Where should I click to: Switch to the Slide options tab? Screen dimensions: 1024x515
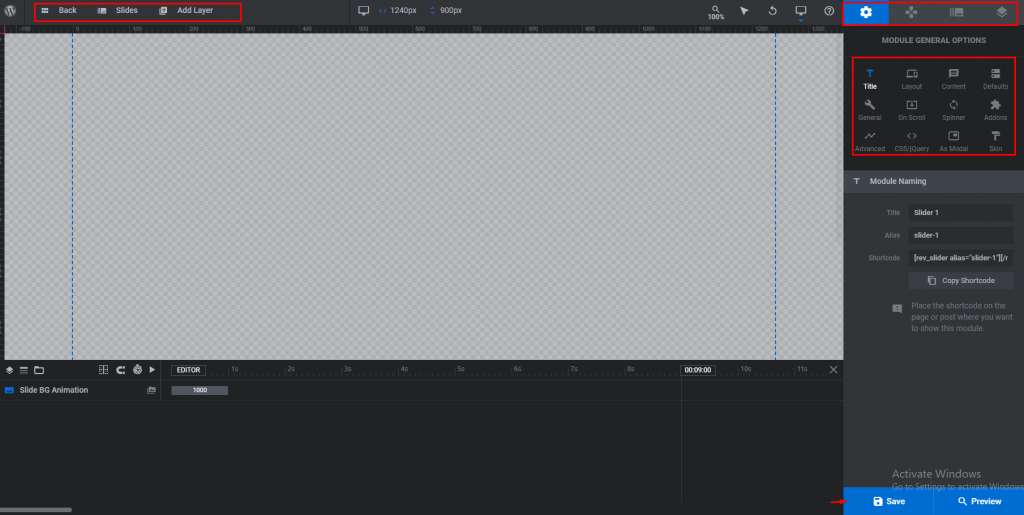[x=956, y=12]
